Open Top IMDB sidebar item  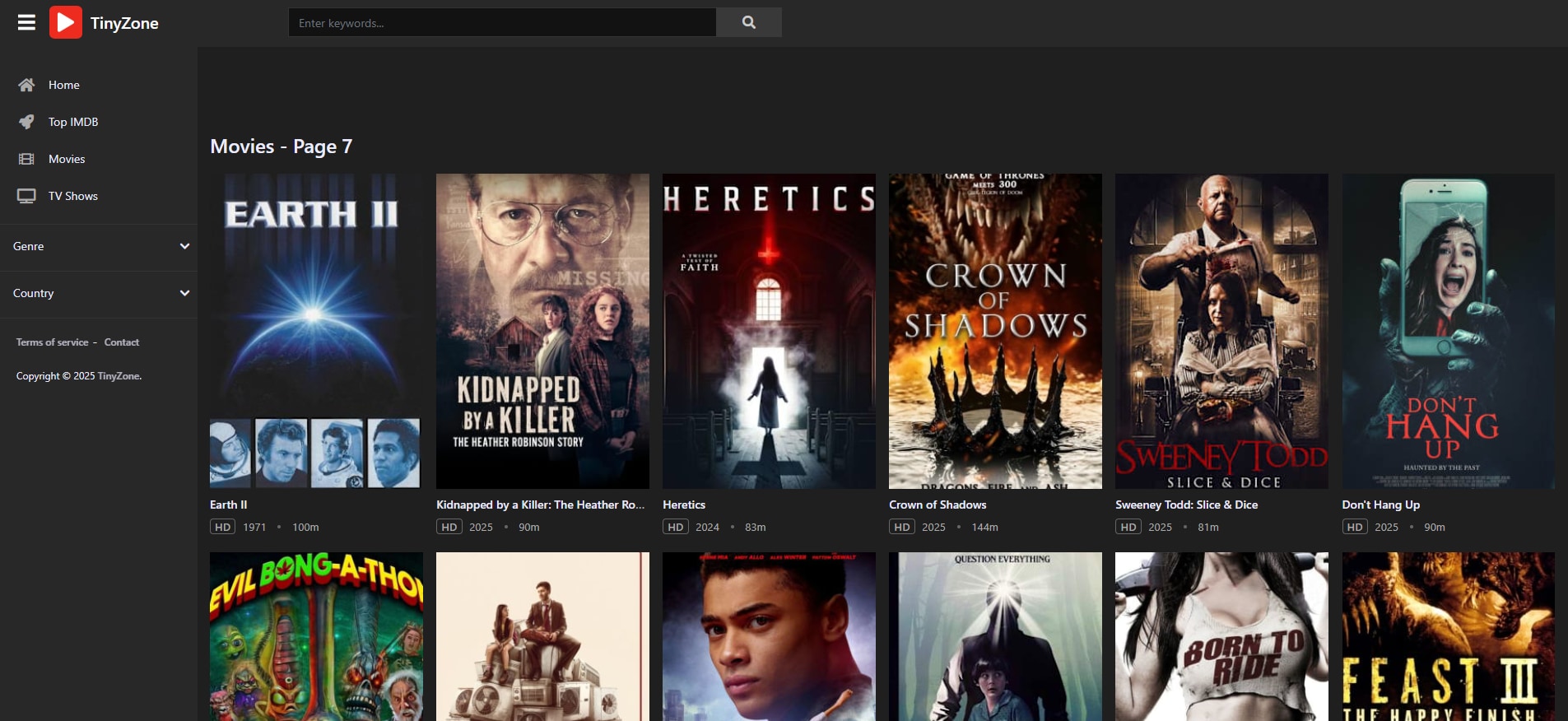coord(73,122)
